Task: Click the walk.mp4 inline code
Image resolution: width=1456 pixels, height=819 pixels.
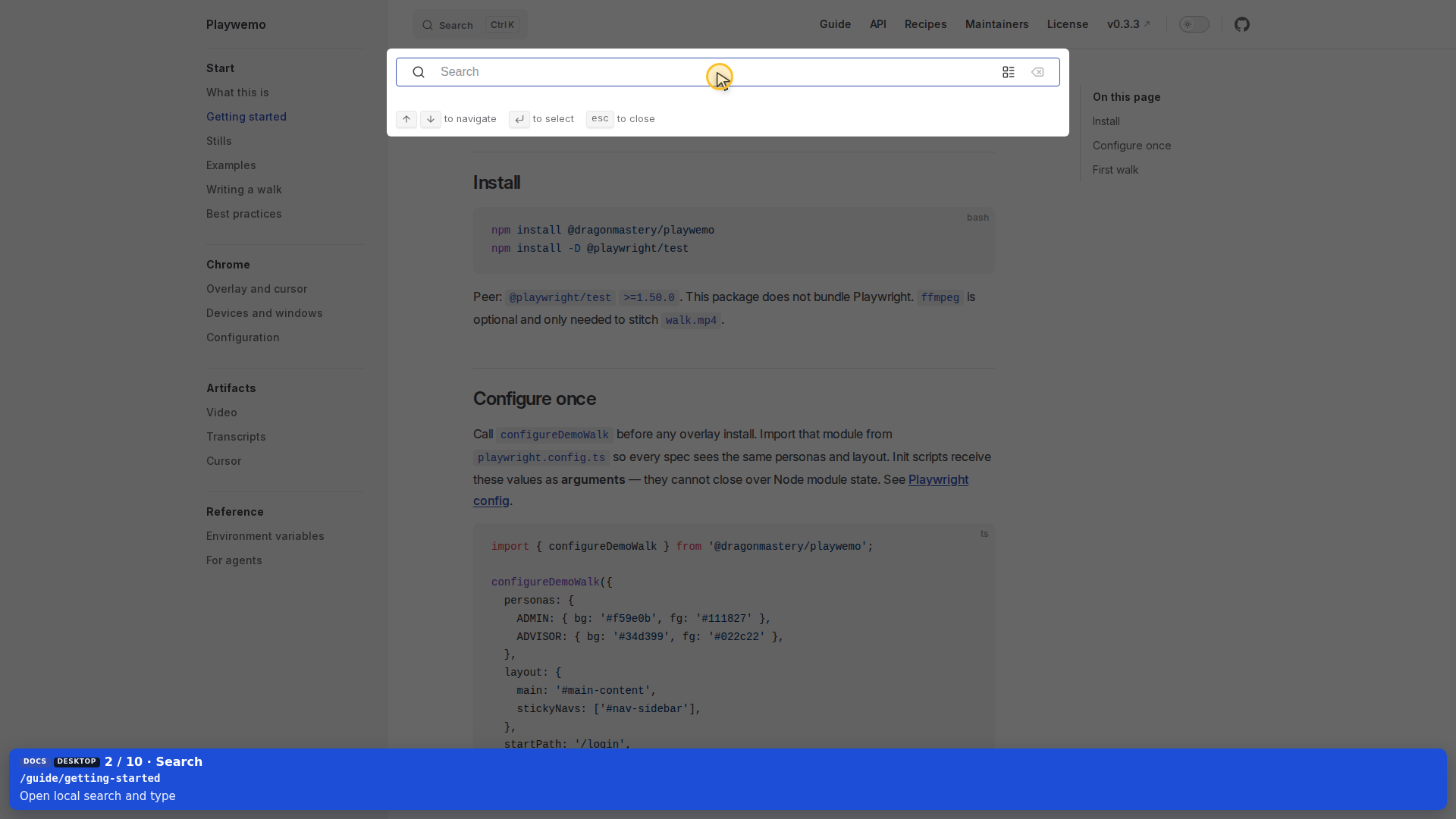Action: tap(691, 321)
